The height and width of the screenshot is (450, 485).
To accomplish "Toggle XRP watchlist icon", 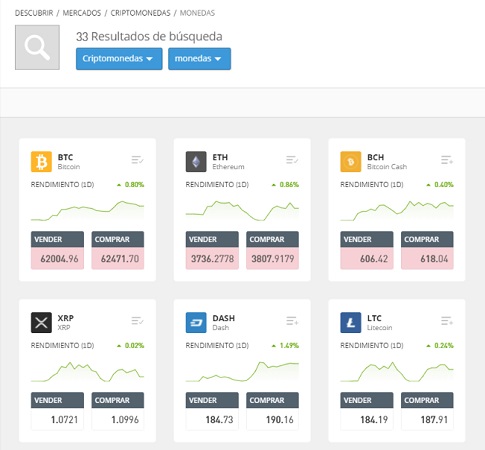I will click(x=137, y=321).
